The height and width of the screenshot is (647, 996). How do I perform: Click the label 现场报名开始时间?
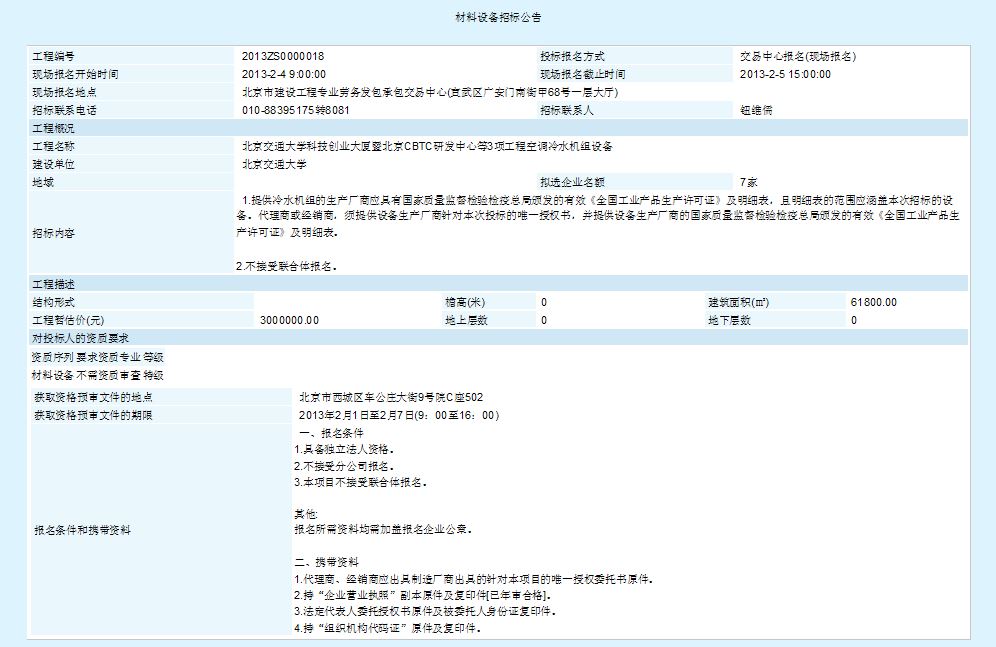[x=75, y=74]
